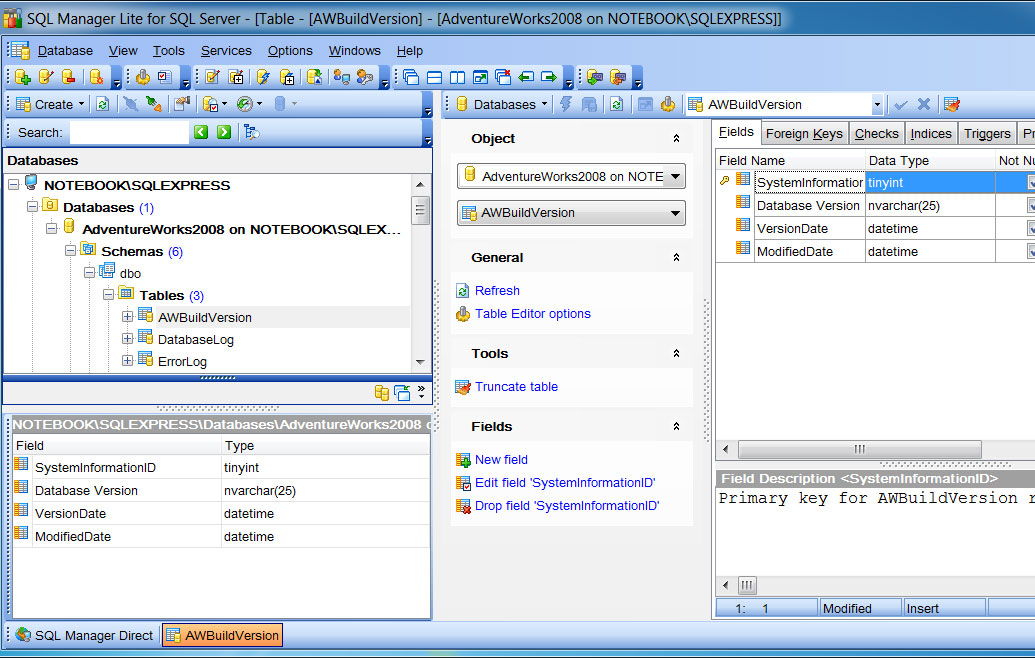Click the SQL Manager Direct taskbar button
Screen dimensions: 1035x658
tap(84, 635)
